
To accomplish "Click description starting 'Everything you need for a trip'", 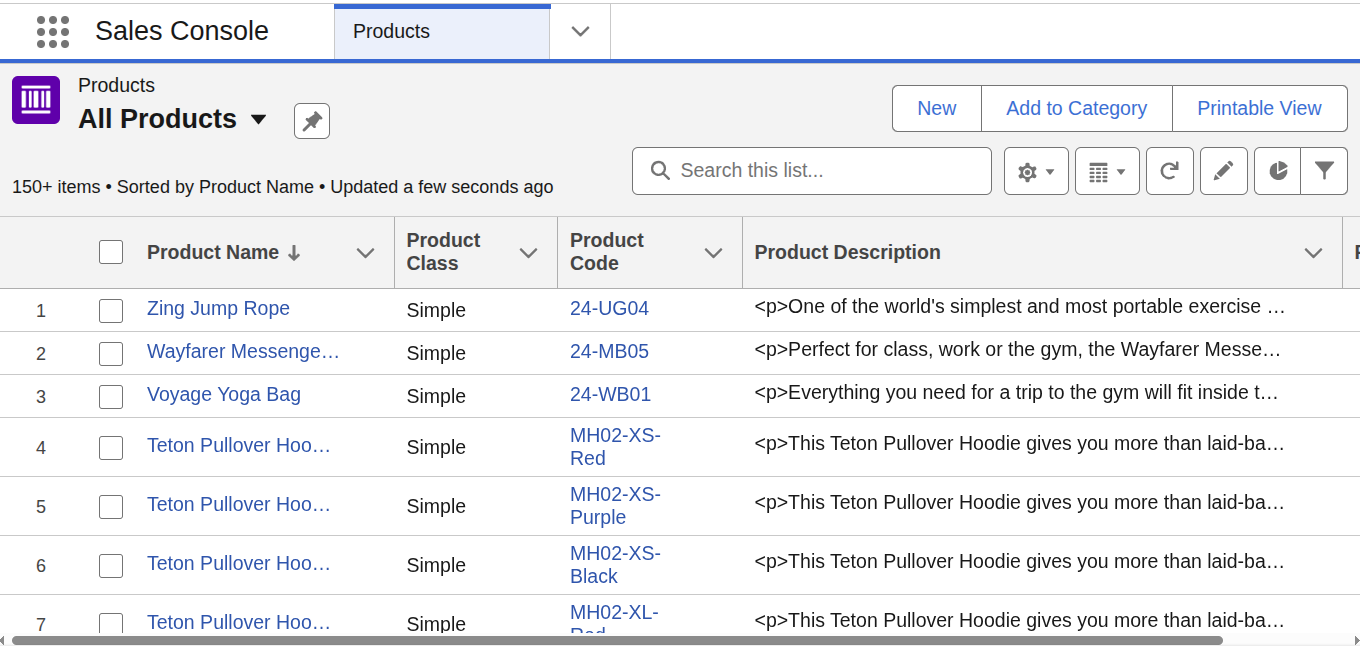I will 1016,392.
